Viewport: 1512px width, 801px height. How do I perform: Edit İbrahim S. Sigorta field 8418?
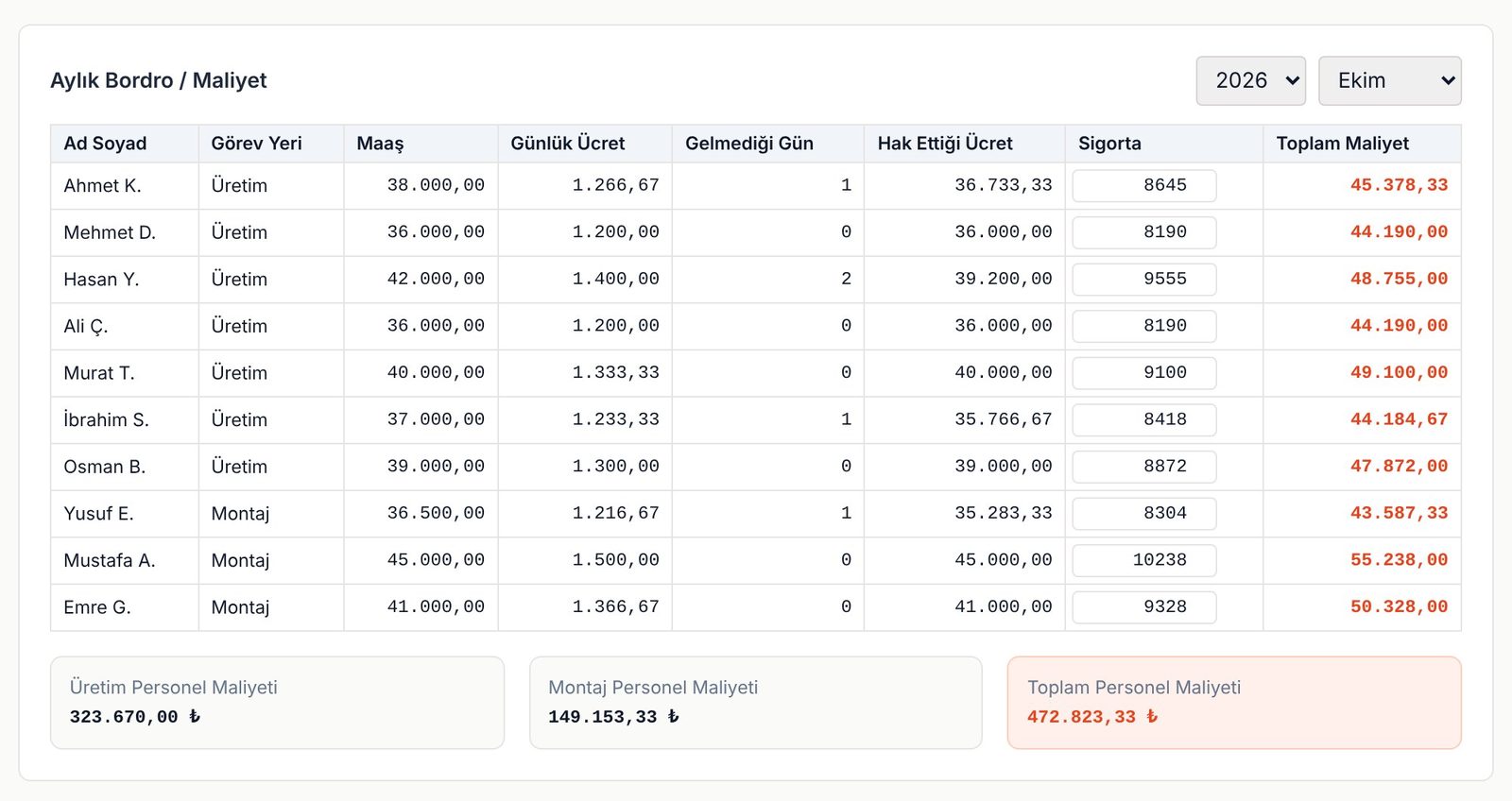pyautogui.click(x=1144, y=419)
